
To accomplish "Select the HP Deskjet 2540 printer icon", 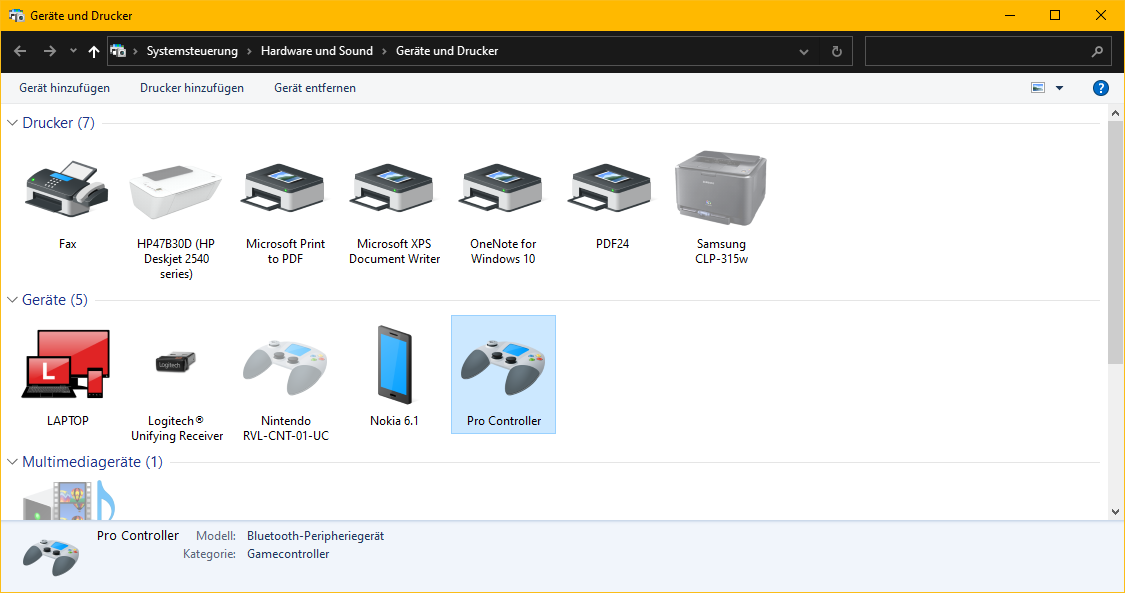I will [x=176, y=192].
